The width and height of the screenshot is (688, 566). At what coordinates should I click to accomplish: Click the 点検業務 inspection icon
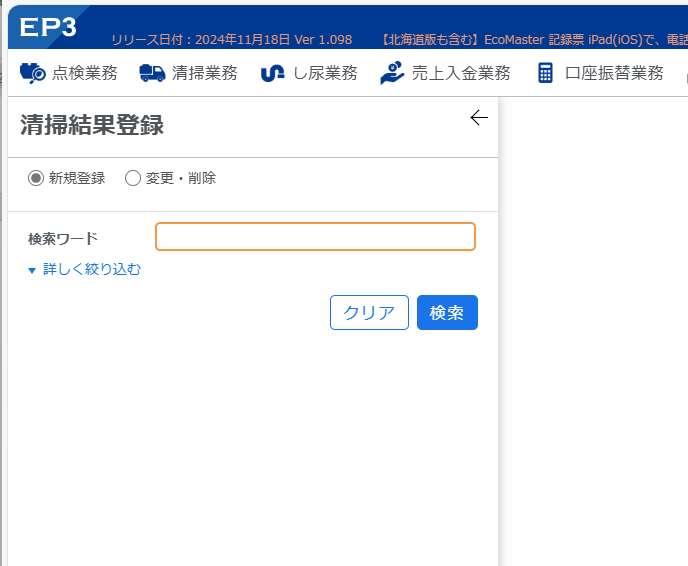[32, 73]
